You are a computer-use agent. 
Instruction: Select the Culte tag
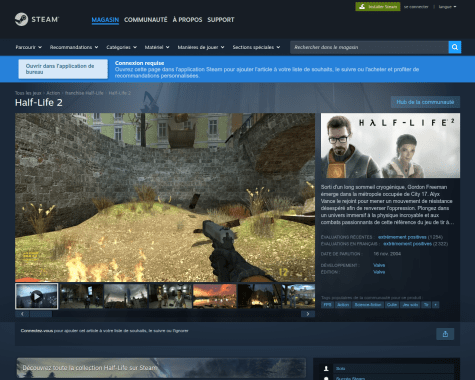click(392, 305)
